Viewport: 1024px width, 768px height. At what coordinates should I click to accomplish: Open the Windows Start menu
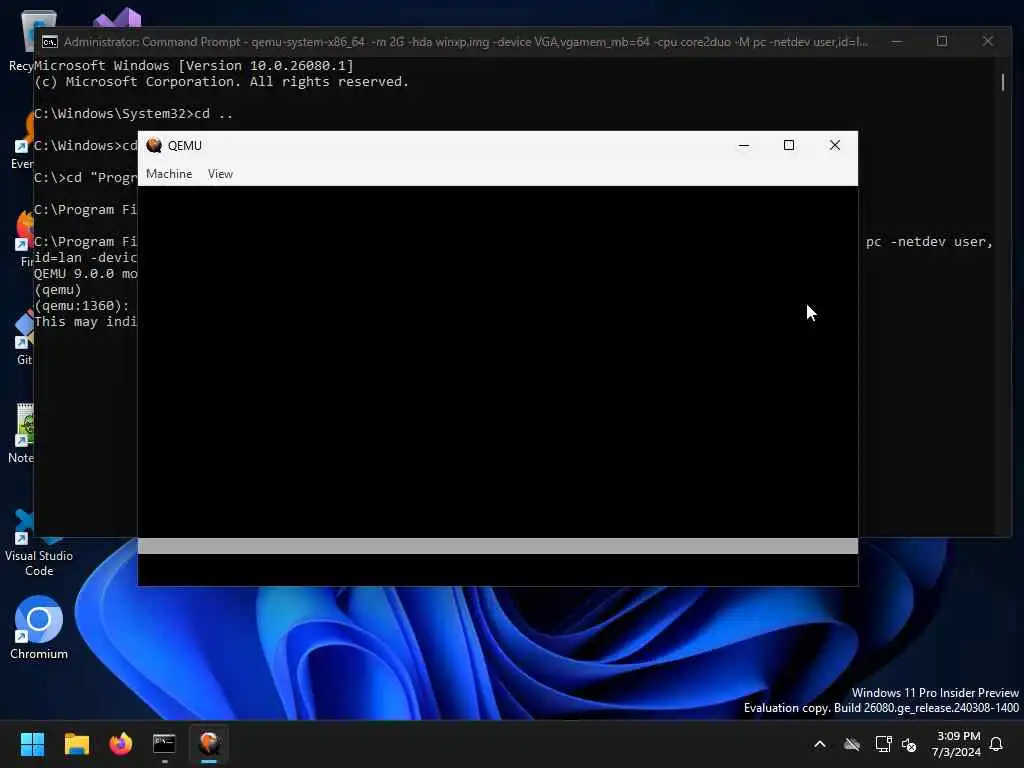32,744
